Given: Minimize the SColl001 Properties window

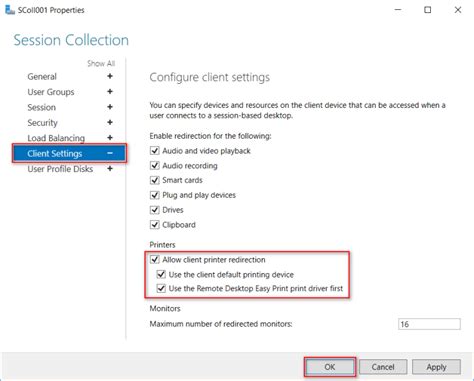Looking at the screenshot, I should [x=398, y=10].
